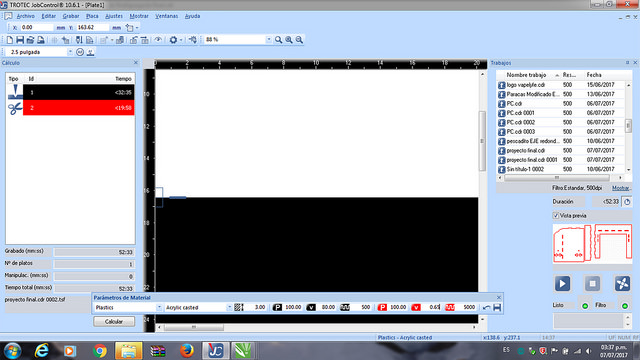The width and height of the screenshot is (640, 360).
Task: Open Google Chrome from taskbar
Action: (100, 351)
